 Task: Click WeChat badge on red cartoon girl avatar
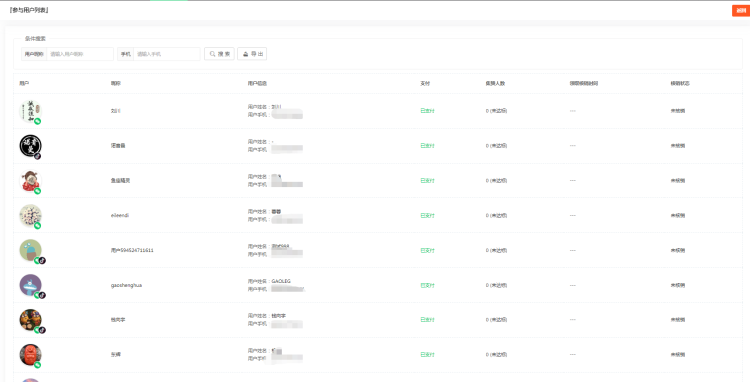tap(37, 191)
